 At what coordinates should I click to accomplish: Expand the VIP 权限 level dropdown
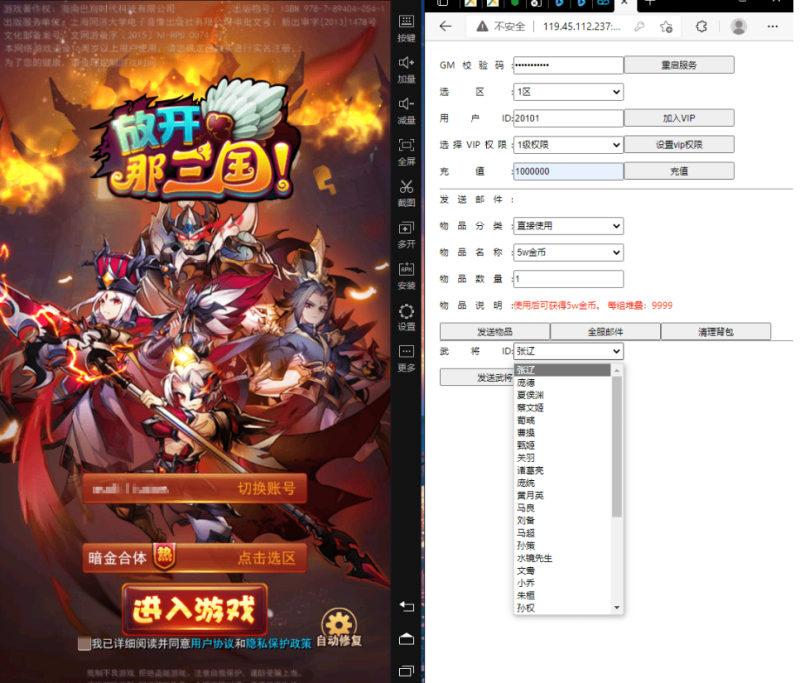coord(568,145)
